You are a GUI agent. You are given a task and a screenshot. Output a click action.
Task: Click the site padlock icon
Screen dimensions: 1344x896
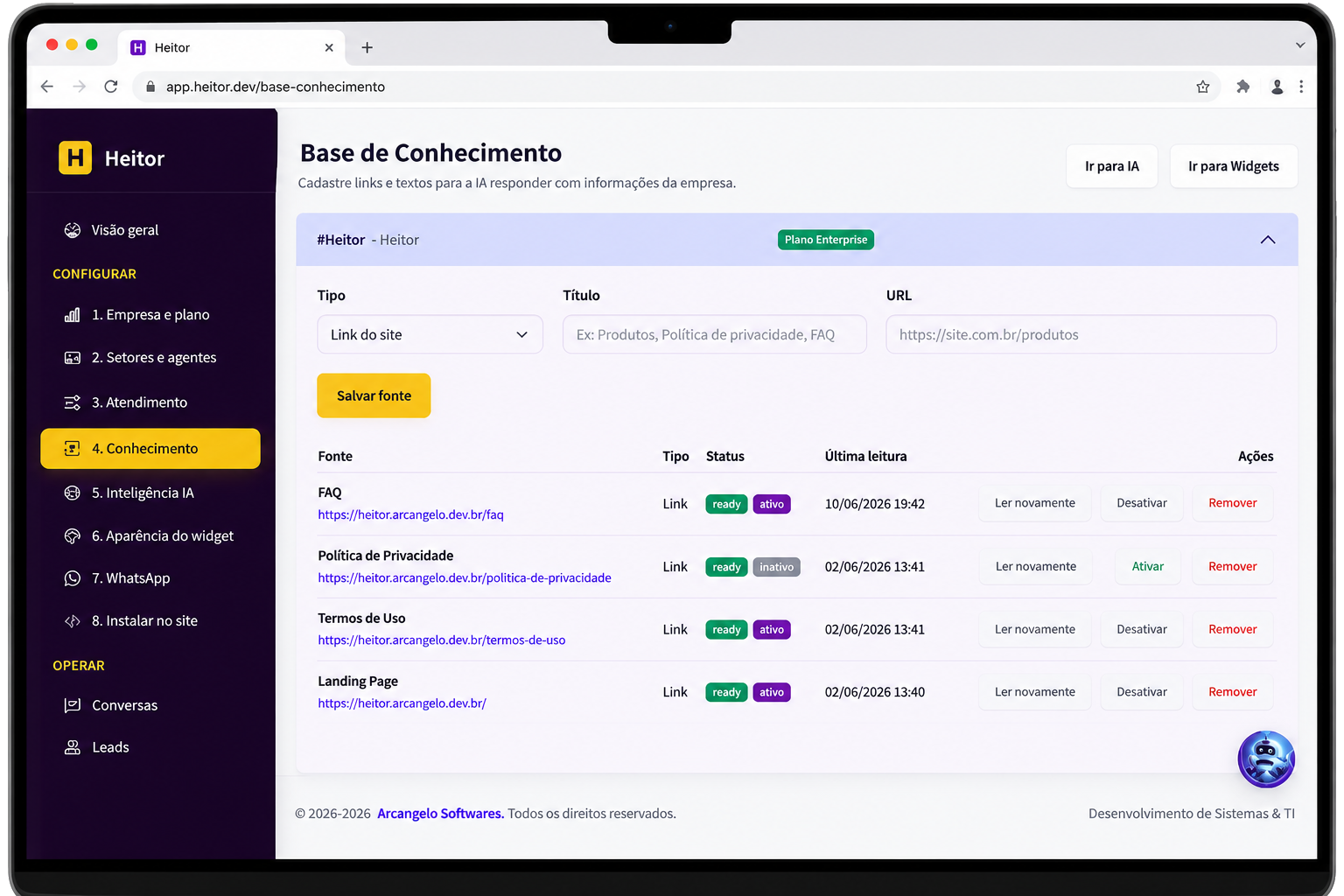point(150,87)
